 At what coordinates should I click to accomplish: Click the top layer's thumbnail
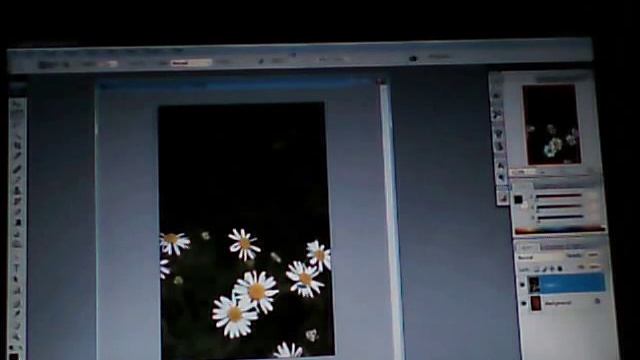534,284
